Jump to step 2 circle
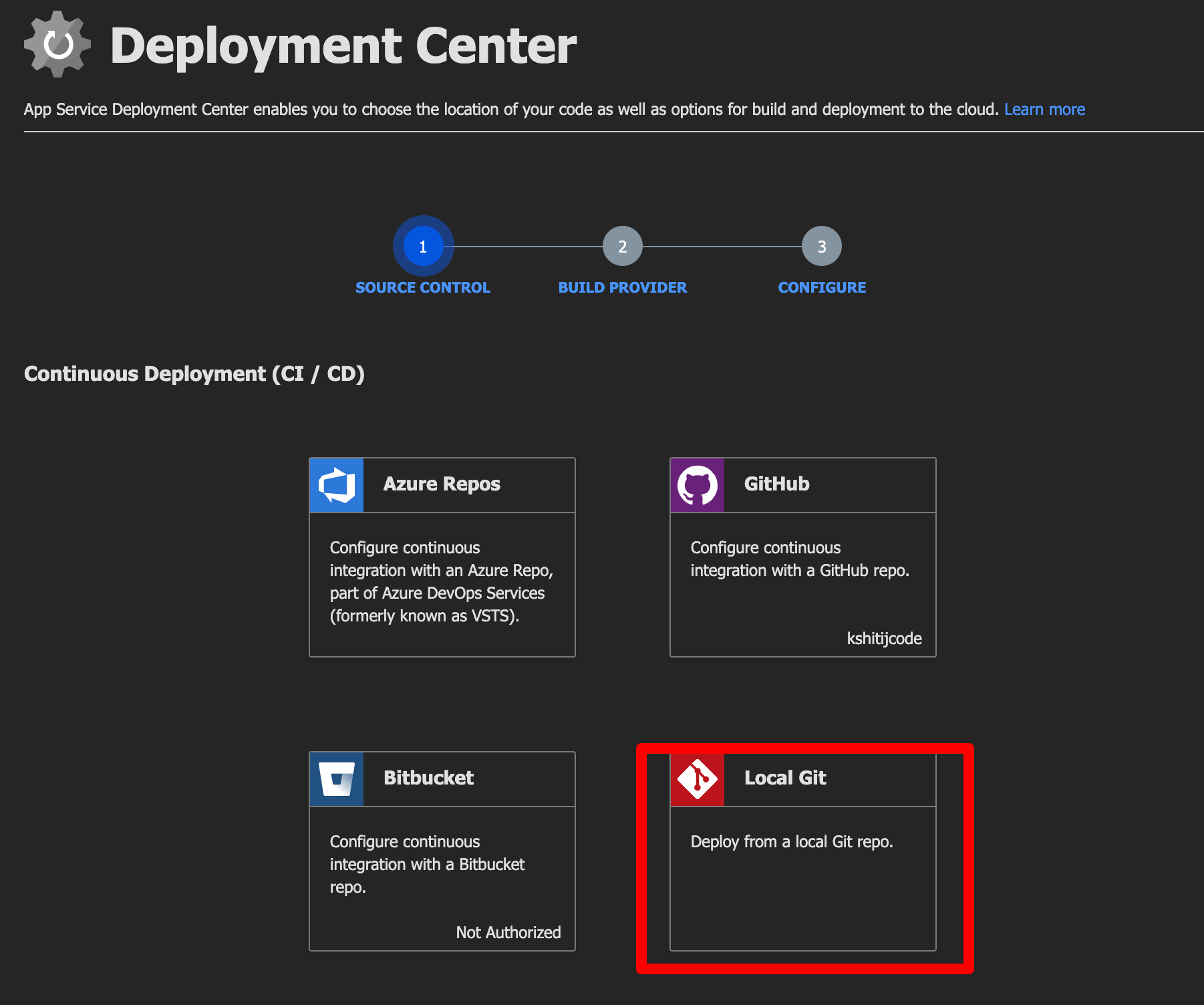1204x1005 pixels. click(x=622, y=246)
